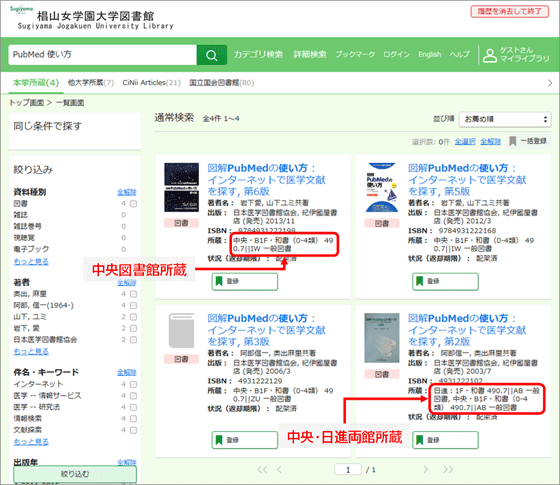Screen dimensions: 560x485
Task: Check the 文献探索 keyword checkbox
Action: (x=134, y=430)
